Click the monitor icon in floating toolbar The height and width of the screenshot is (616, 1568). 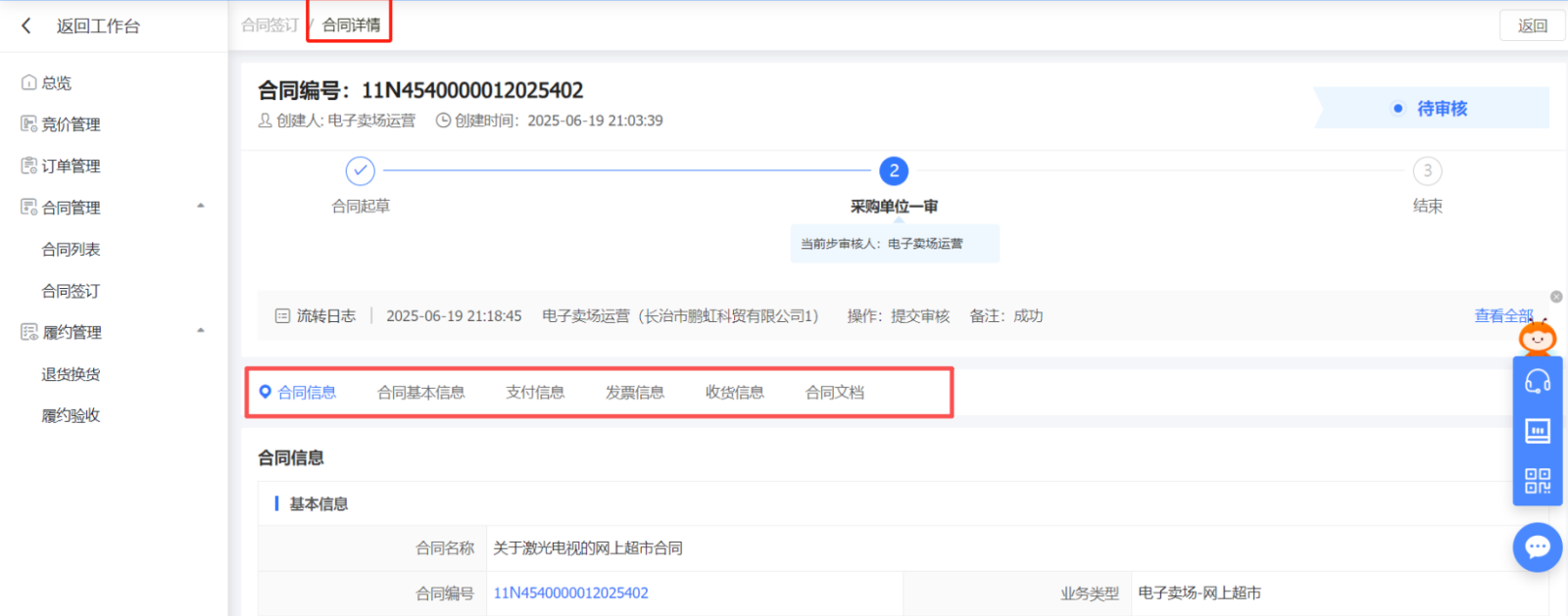(x=1537, y=431)
